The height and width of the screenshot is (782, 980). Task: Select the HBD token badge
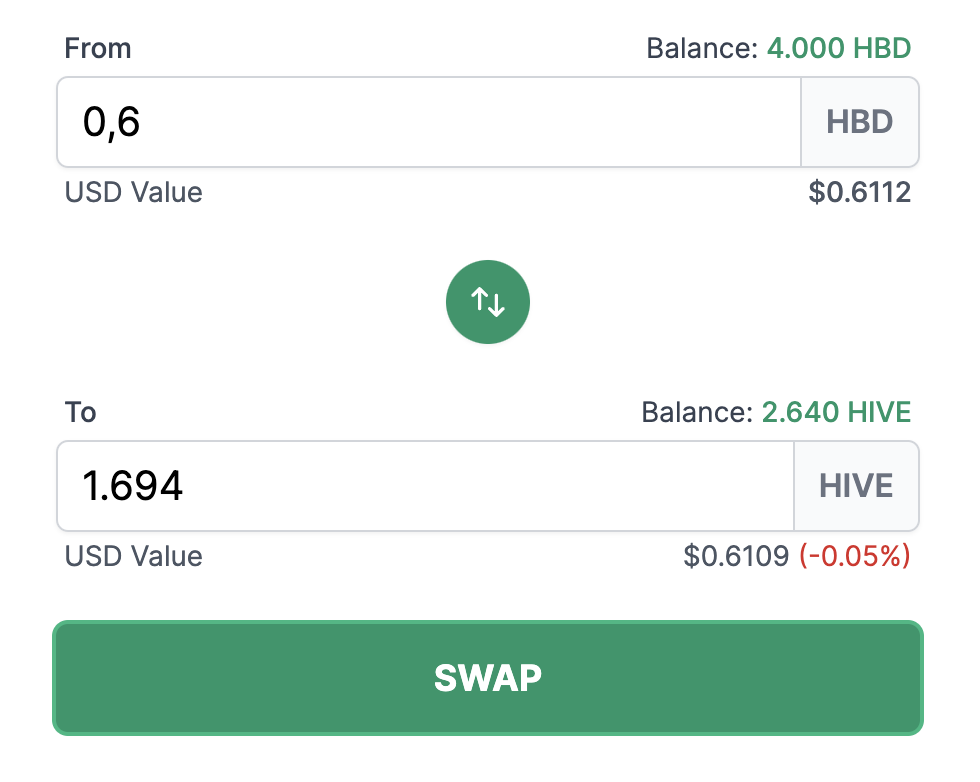click(859, 122)
